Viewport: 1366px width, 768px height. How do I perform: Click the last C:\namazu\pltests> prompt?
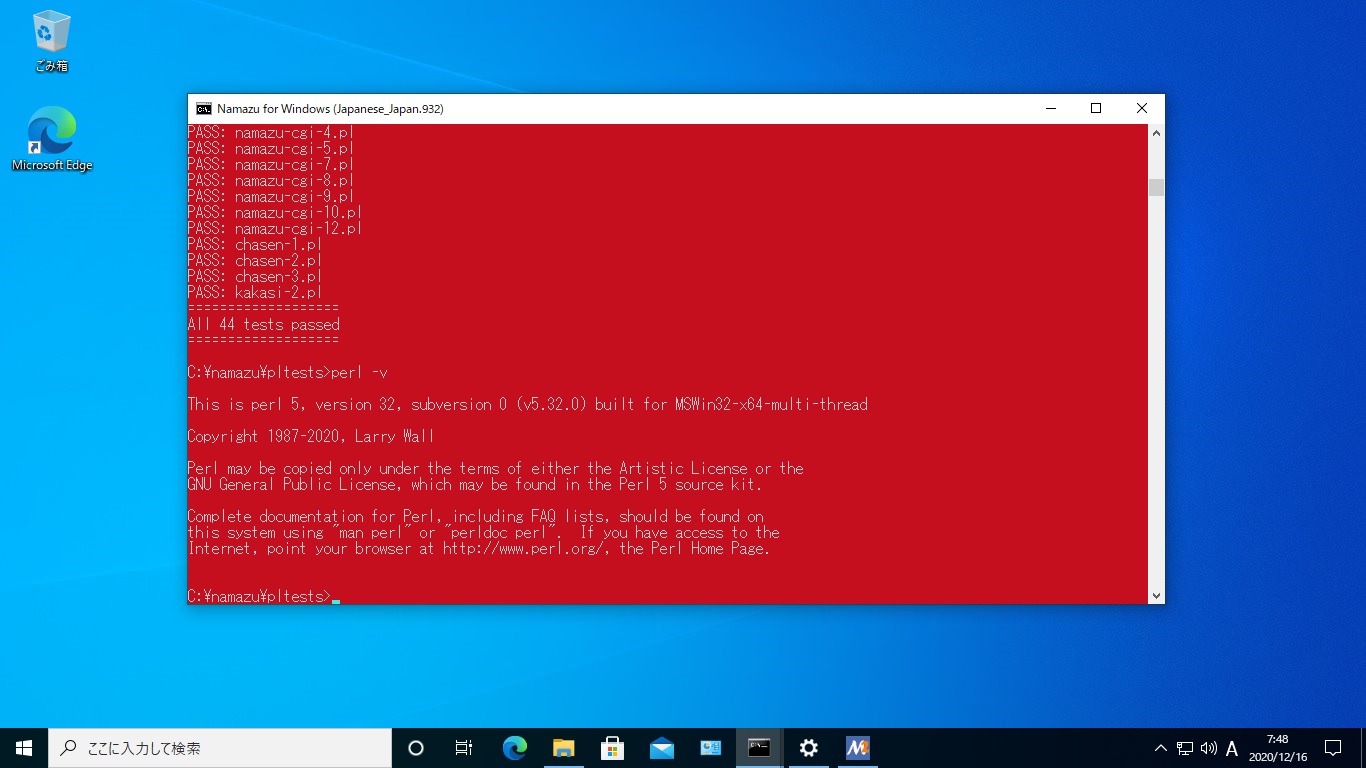(x=259, y=597)
